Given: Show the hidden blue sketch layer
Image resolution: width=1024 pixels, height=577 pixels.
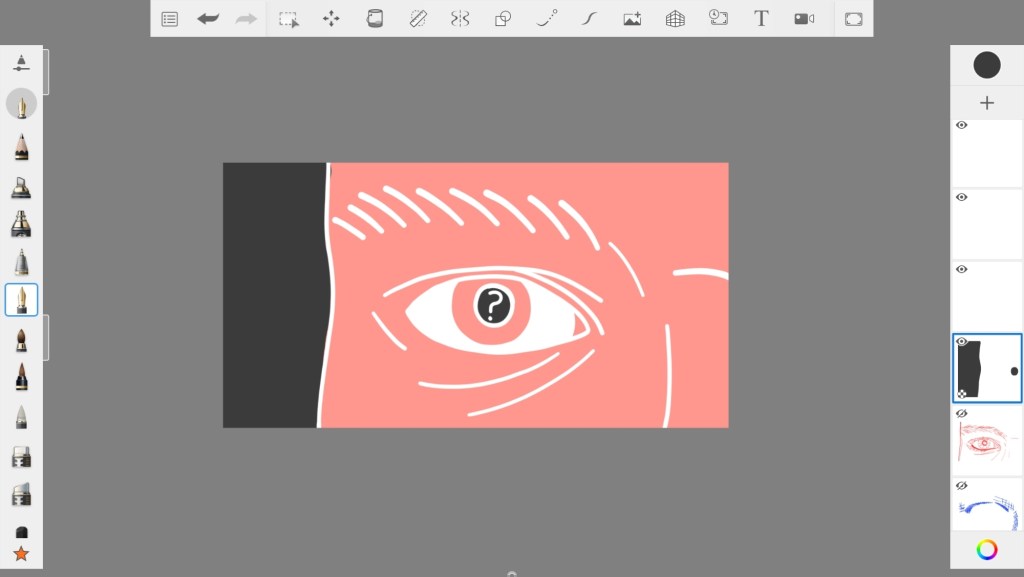Looking at the screenshot, I should pos(961,486).
